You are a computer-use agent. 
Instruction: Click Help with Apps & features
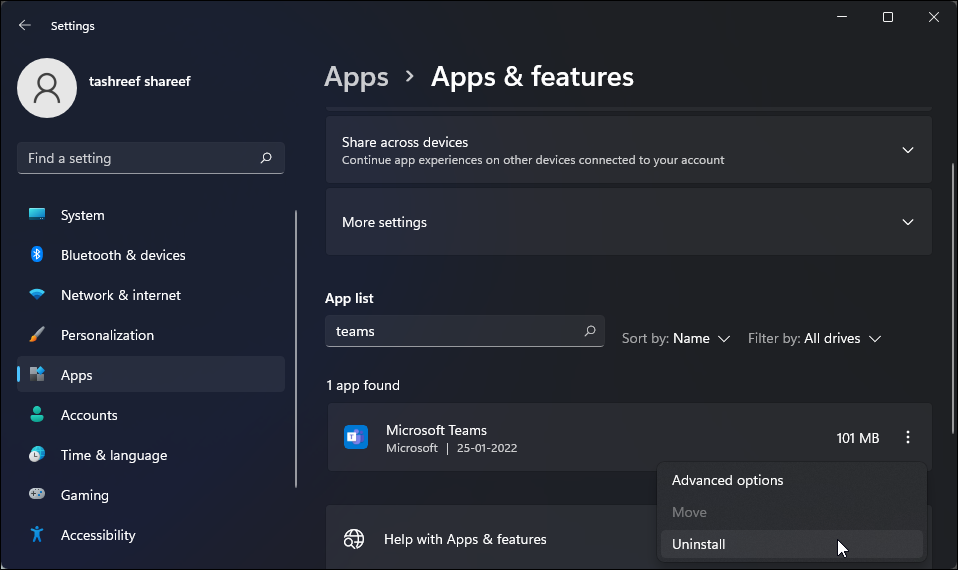[x=465, y=539]
